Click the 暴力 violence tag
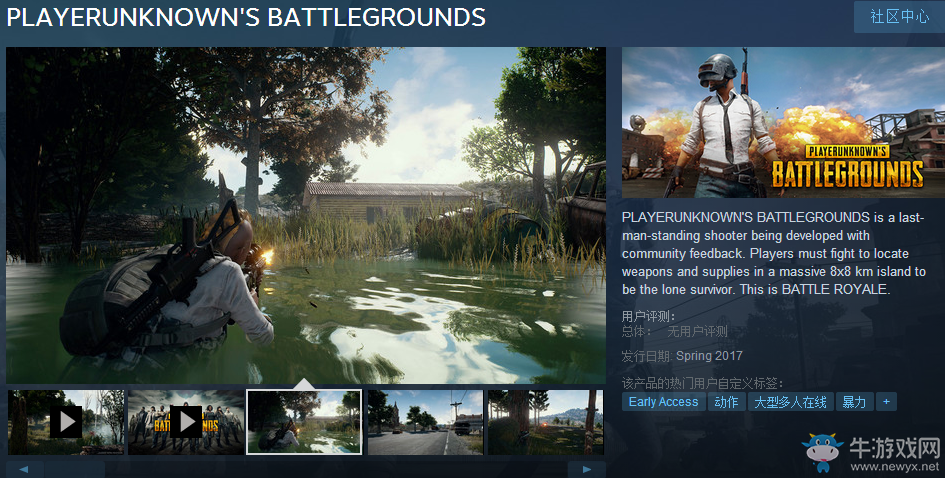 point(855,402)
